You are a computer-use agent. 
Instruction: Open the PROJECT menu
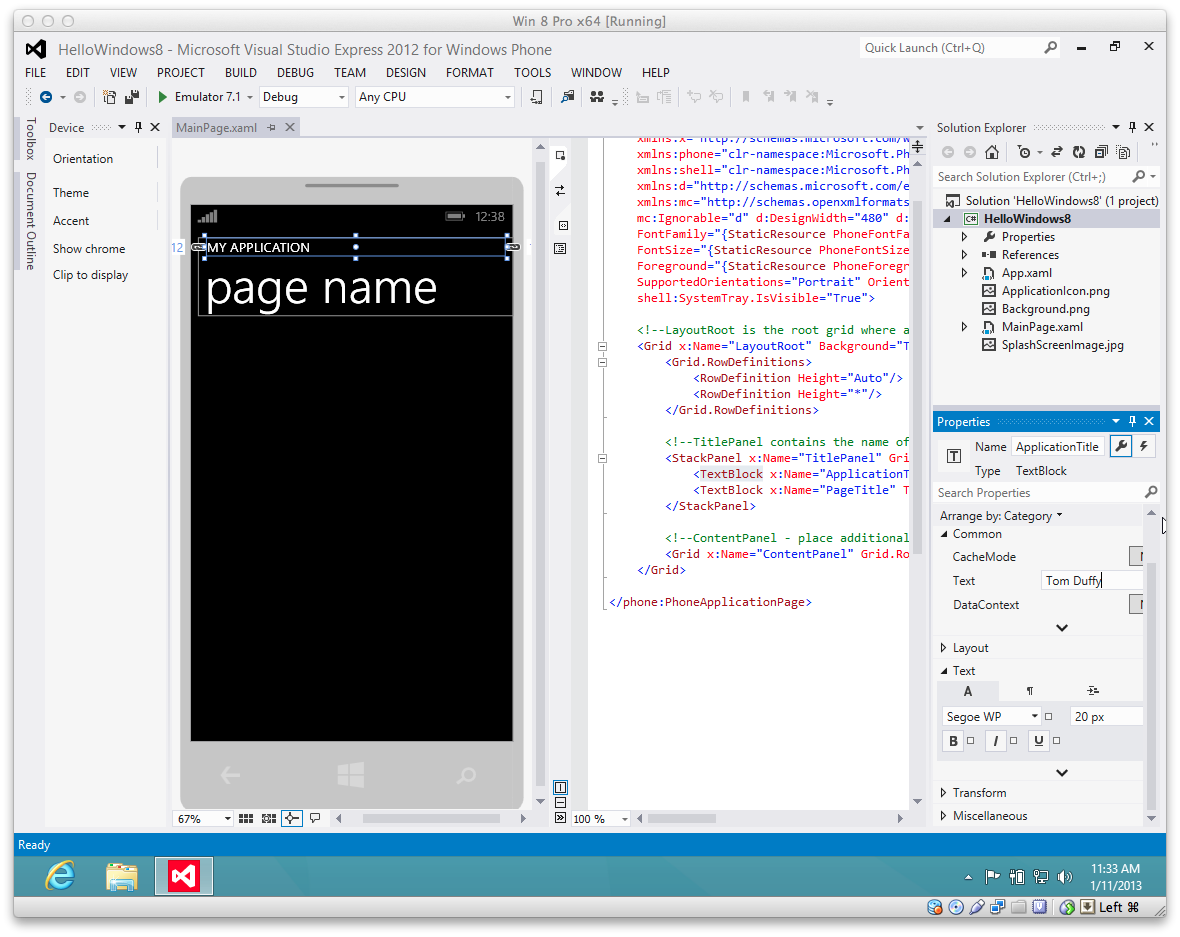(x=181, y=73)
